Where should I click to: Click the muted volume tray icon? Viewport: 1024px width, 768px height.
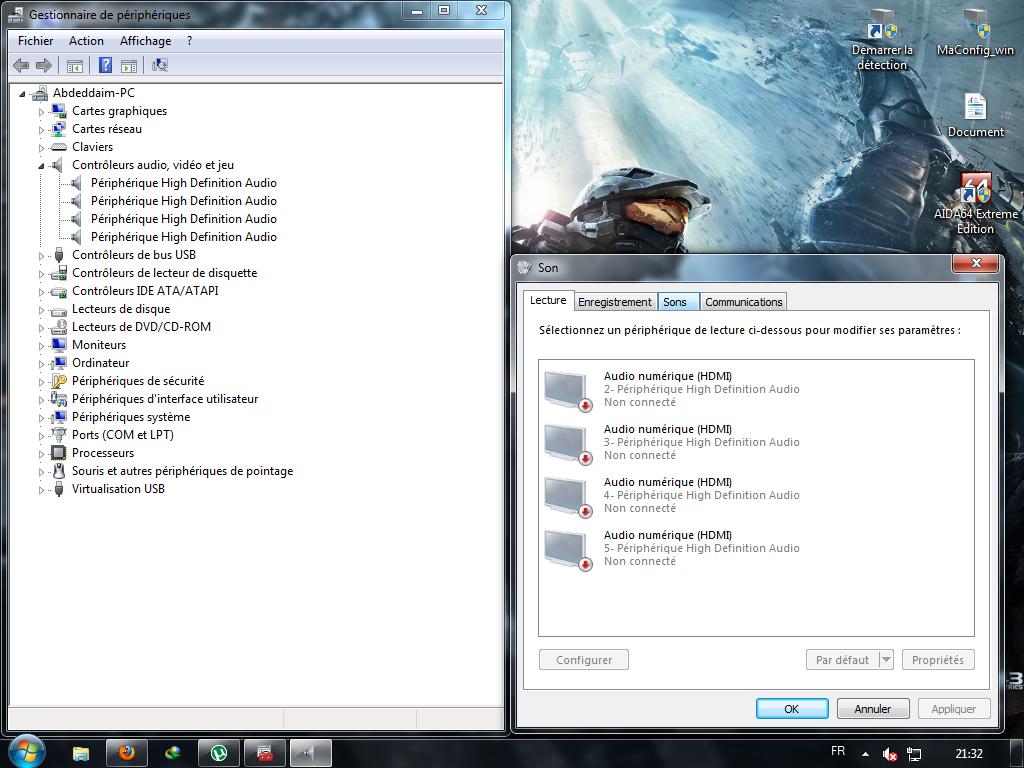coord(889,754)
